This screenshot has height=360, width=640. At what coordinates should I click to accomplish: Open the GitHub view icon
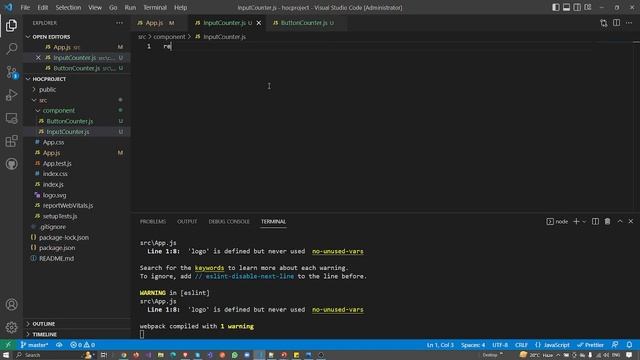[x=11, y=164]
